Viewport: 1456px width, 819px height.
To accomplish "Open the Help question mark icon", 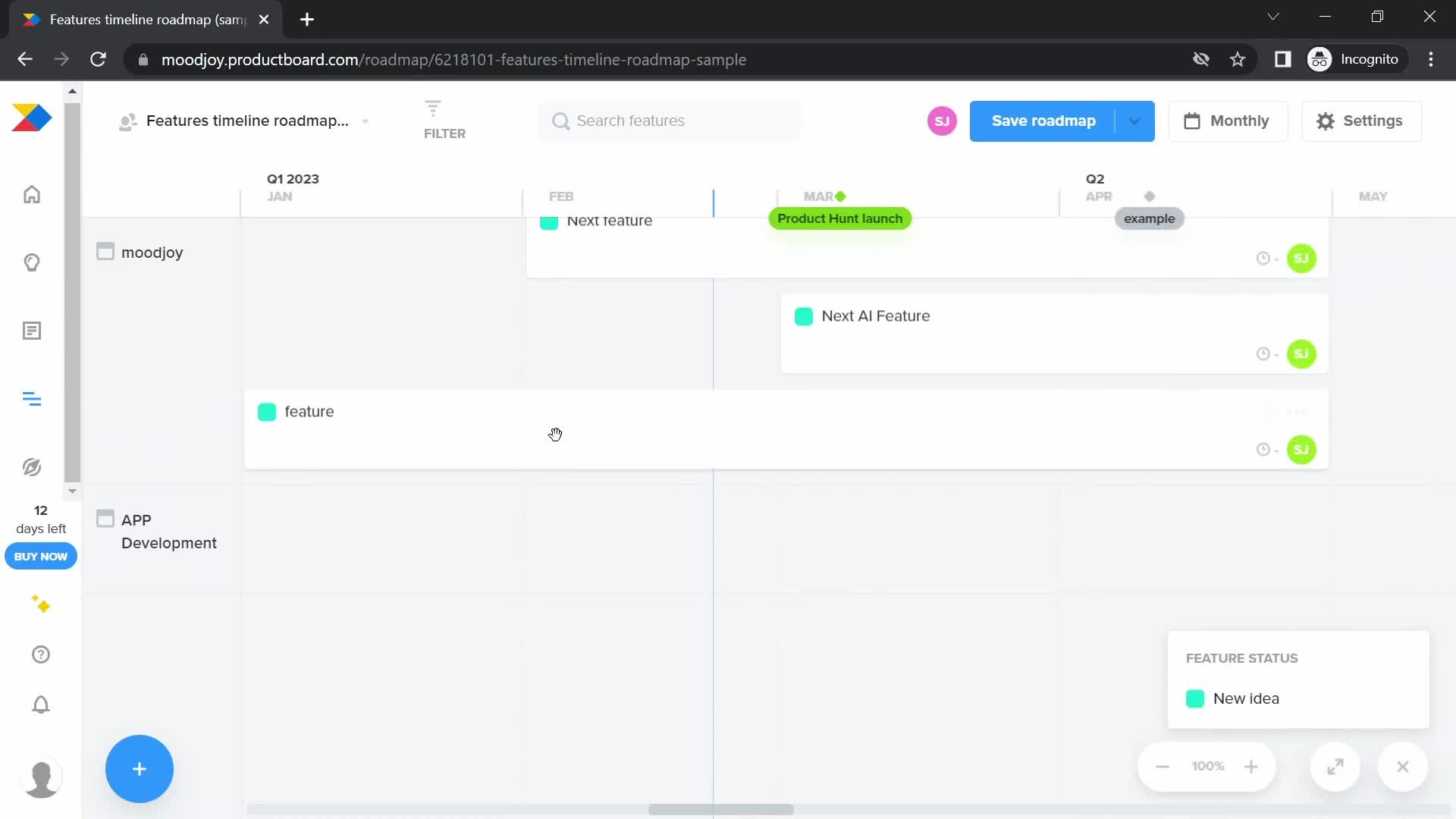I will pyautogui.click(x=41, y=654).
